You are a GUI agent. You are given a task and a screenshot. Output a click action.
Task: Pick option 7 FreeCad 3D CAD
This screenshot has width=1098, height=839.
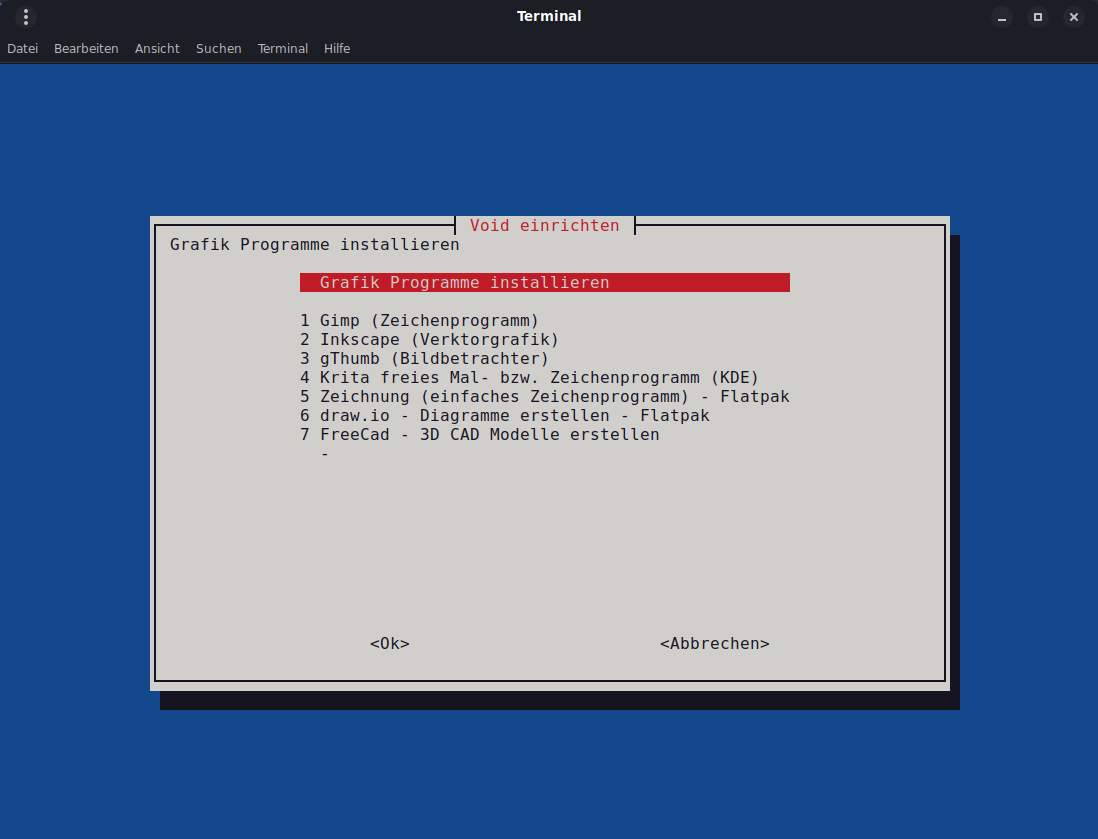click(479, 435)
